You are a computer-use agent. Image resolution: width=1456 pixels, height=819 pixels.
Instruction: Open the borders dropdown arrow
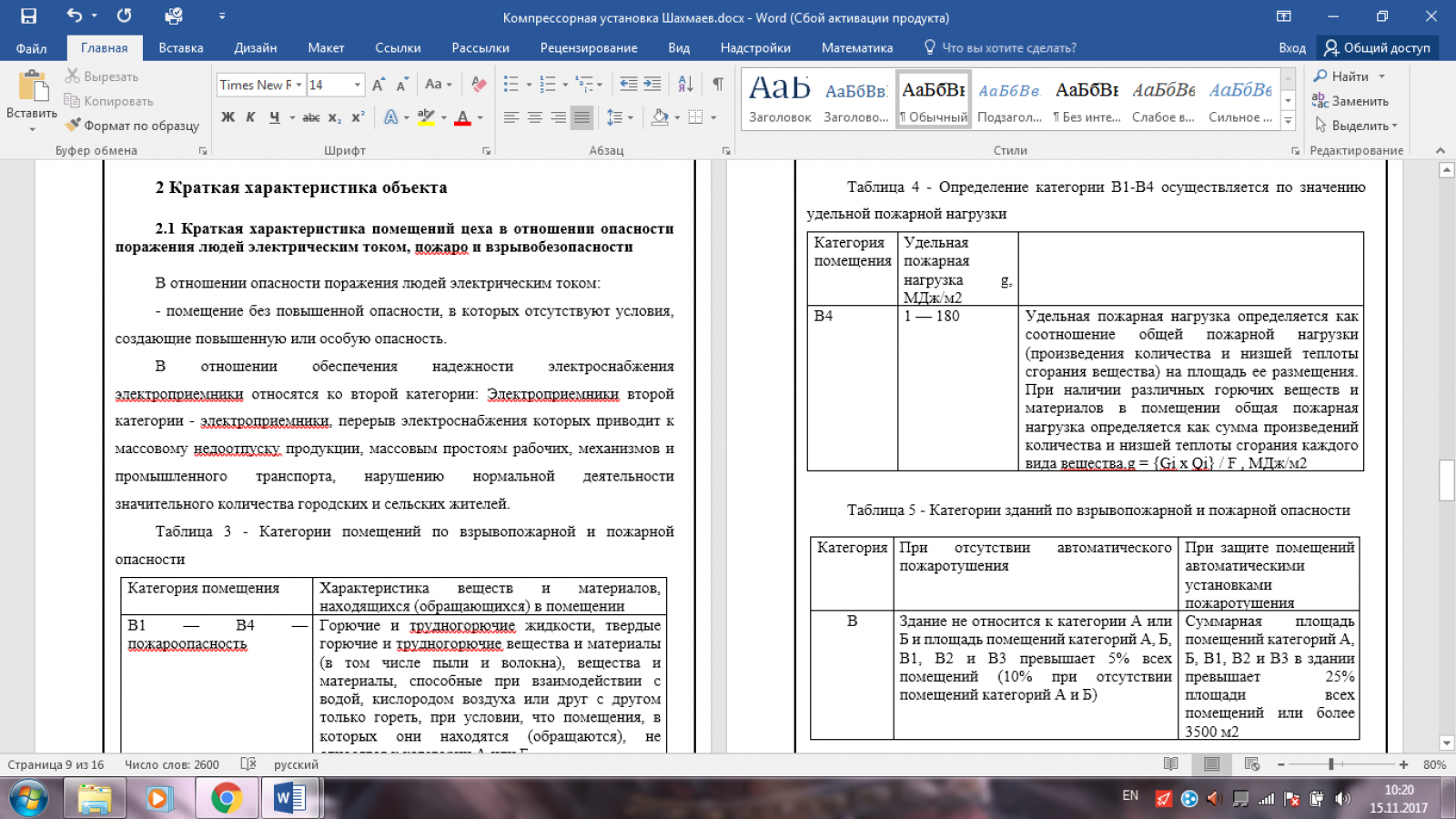pyautogui.click(x=713, y=117)
